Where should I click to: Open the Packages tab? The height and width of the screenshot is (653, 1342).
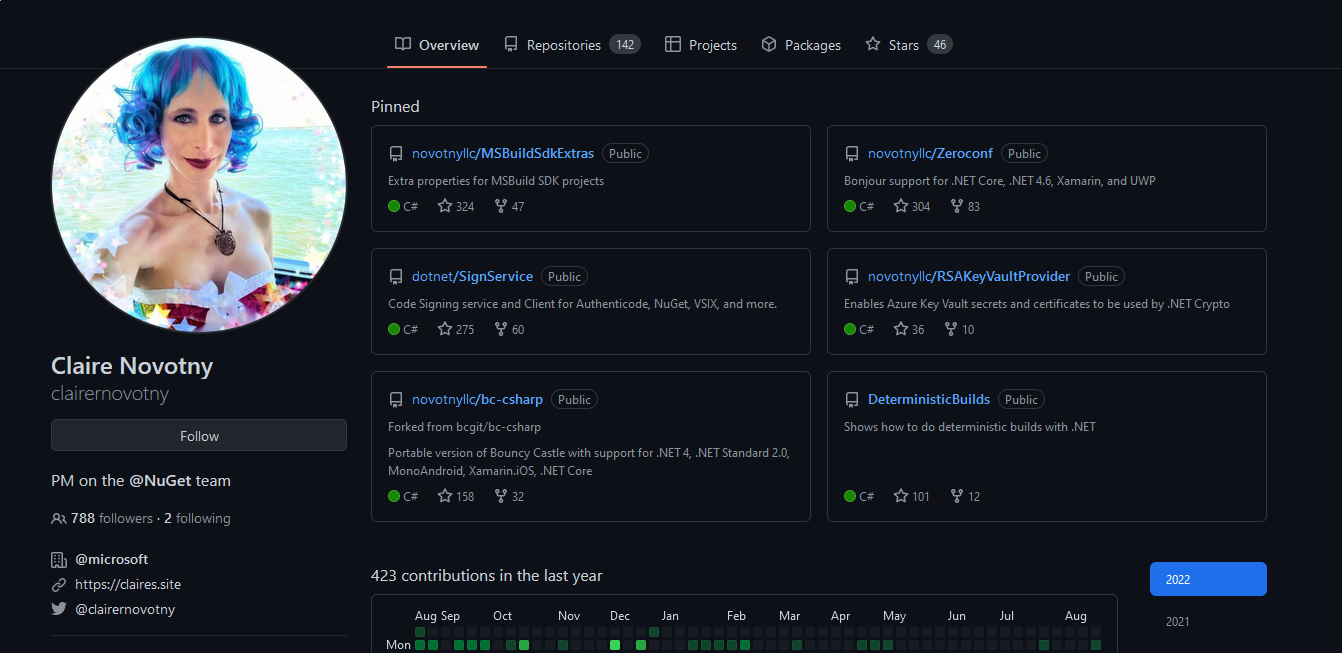801,45
